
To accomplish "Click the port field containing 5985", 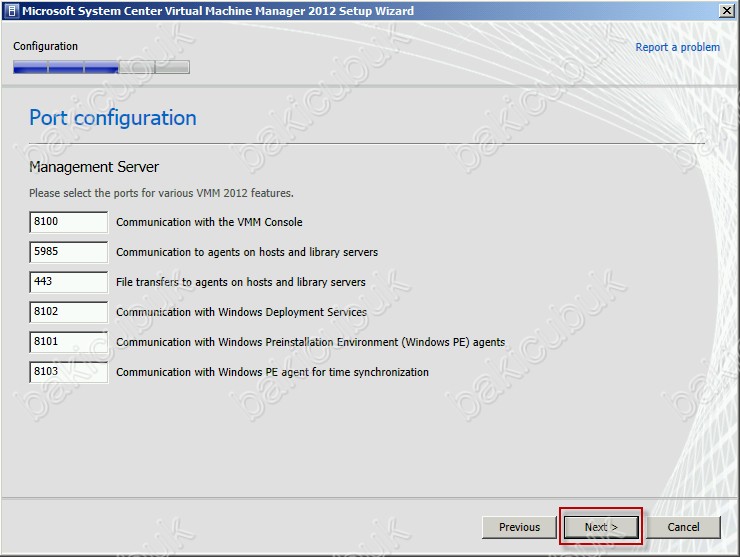I will pos(68,252).
